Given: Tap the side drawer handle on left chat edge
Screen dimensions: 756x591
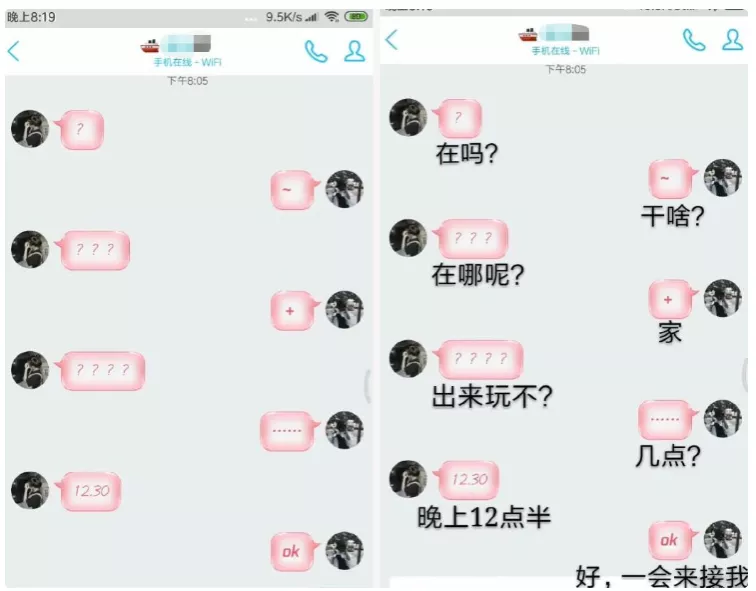Looking at the screenshot, I should coord(368,386).
